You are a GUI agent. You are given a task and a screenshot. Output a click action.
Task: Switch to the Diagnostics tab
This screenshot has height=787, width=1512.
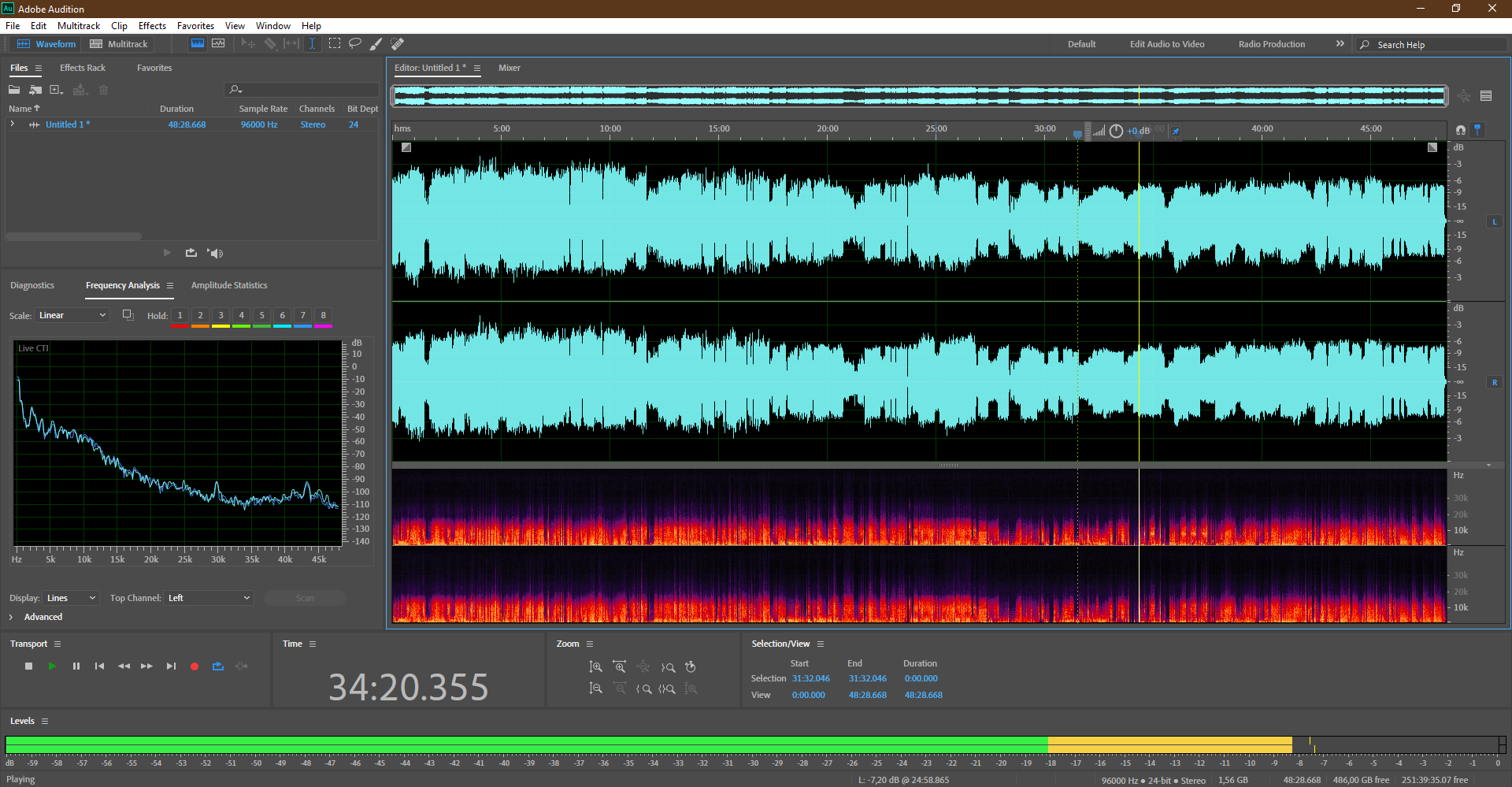pos(32,285)
